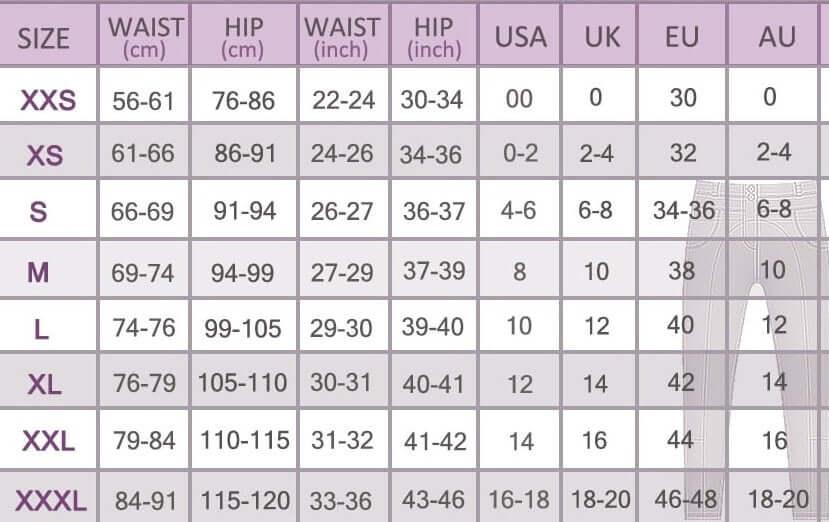829x522 pixels.
Task: Click the M size row label
Action: pos(38,272)
